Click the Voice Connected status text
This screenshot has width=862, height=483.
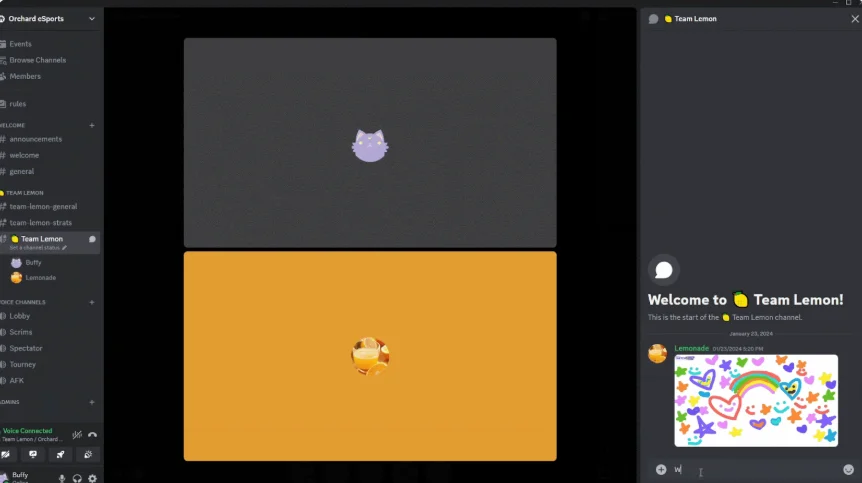click(x=27, y=431)
